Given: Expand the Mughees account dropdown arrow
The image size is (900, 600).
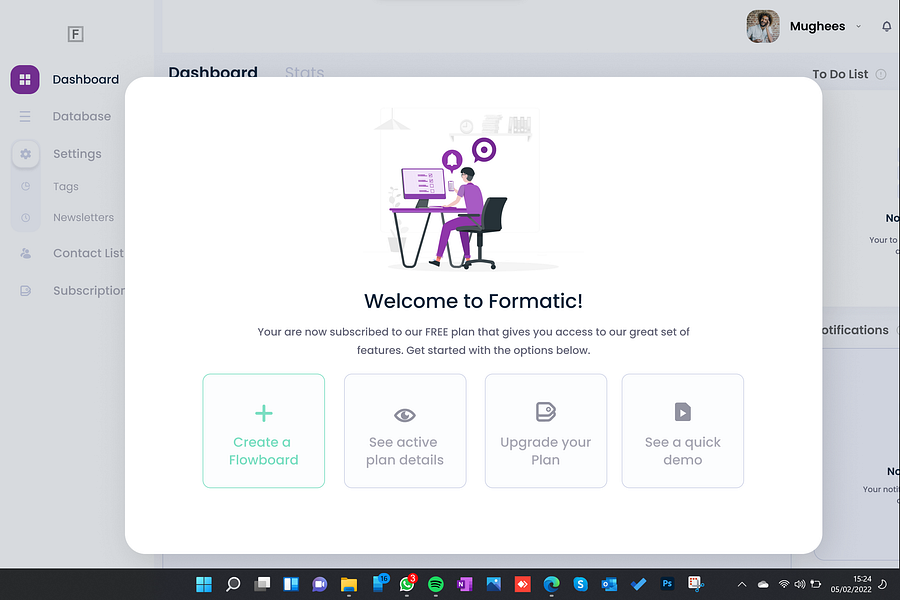Looking at the screenshot, I should click(859, 26).
